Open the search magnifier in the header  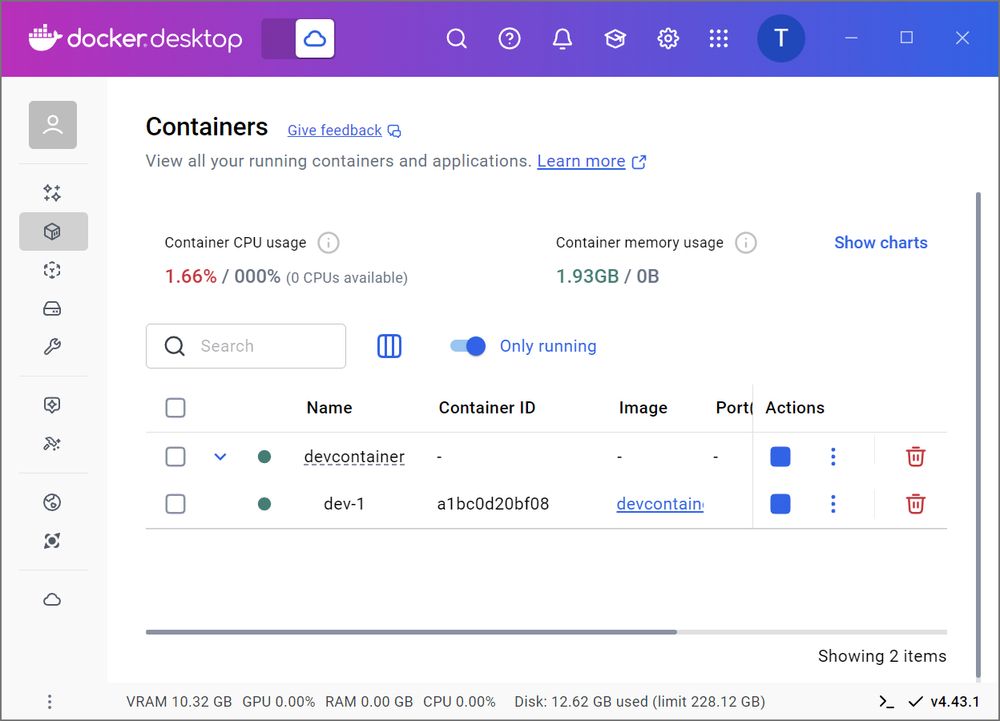point(457,39)
